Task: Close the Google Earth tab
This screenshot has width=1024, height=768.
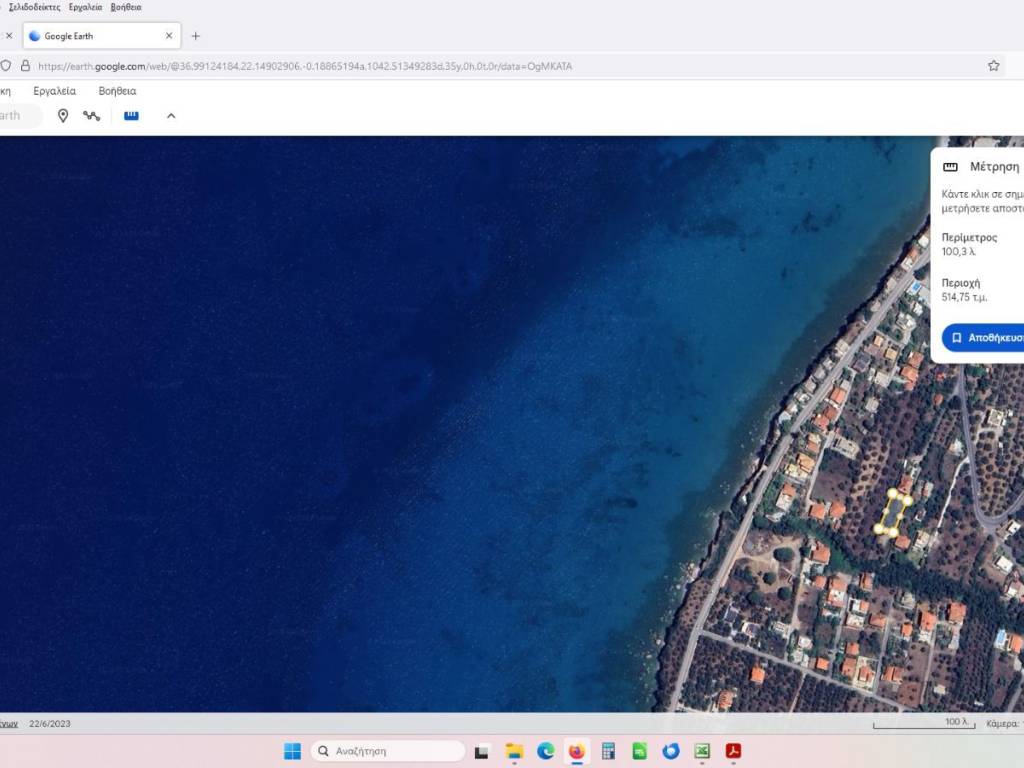Action: point(169,36)
